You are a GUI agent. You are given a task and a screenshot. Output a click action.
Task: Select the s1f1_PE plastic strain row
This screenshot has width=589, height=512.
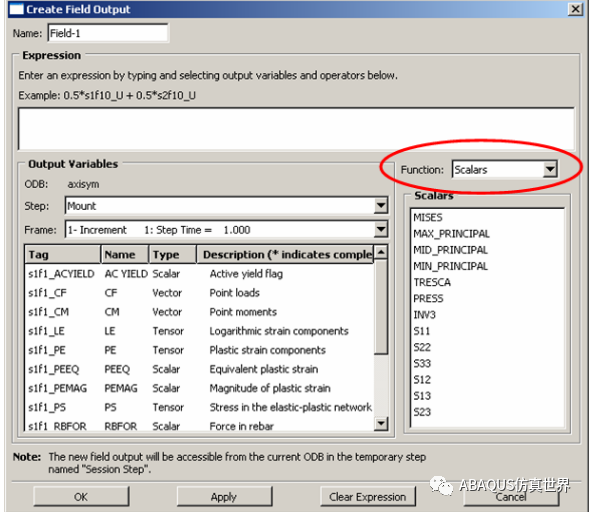click(x=199, y=350)
